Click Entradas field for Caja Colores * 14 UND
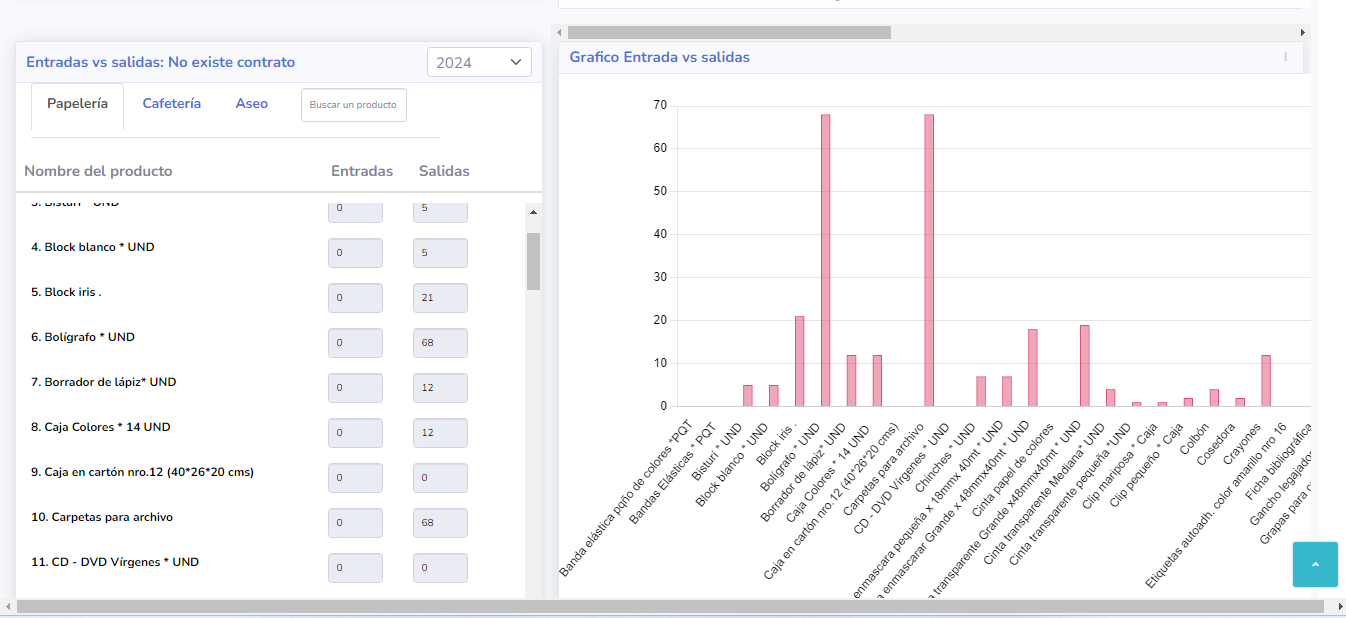 [355, 433]
